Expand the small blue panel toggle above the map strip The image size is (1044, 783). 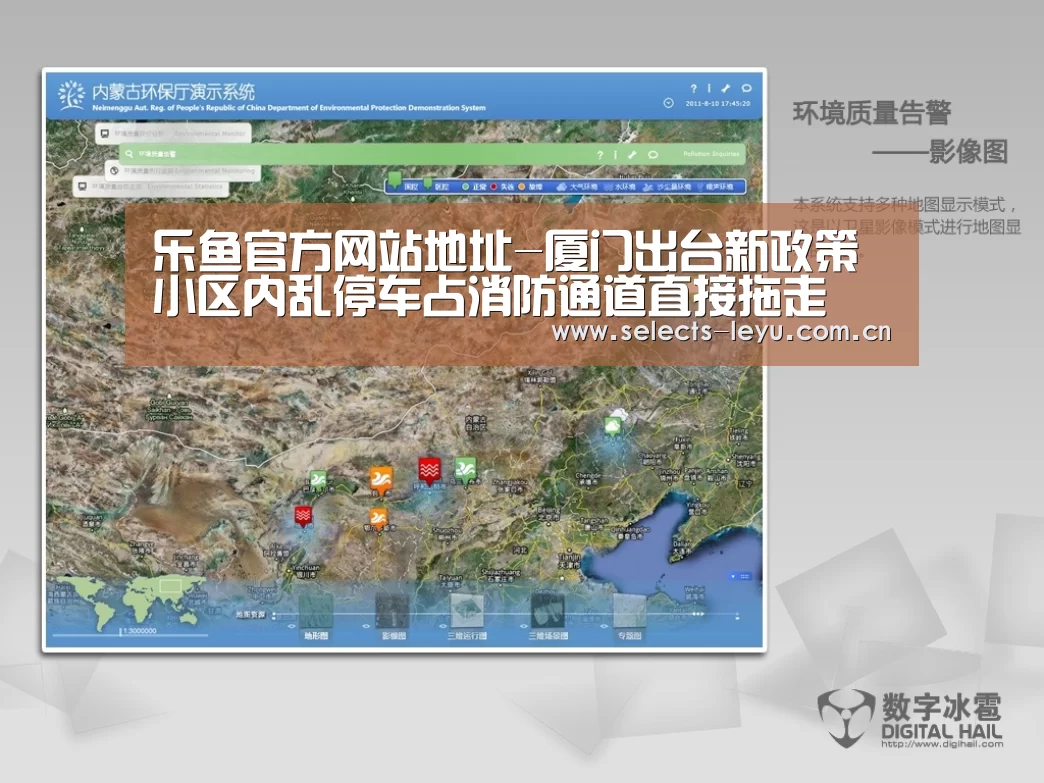[x=740, y=577]
